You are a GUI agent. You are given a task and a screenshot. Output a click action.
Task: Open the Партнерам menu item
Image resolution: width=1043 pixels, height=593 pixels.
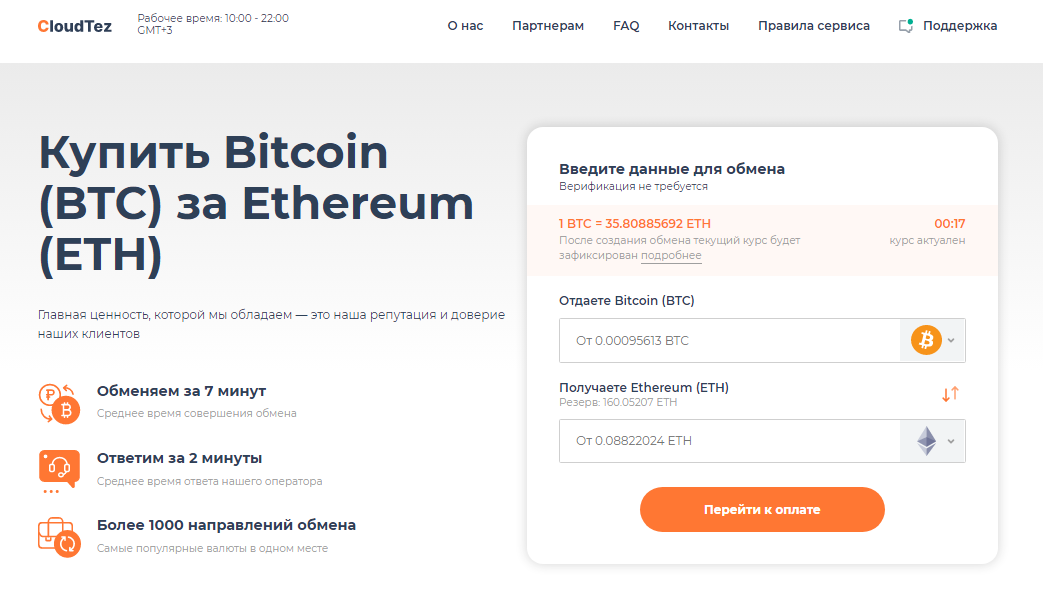click(x=548, y=26)
